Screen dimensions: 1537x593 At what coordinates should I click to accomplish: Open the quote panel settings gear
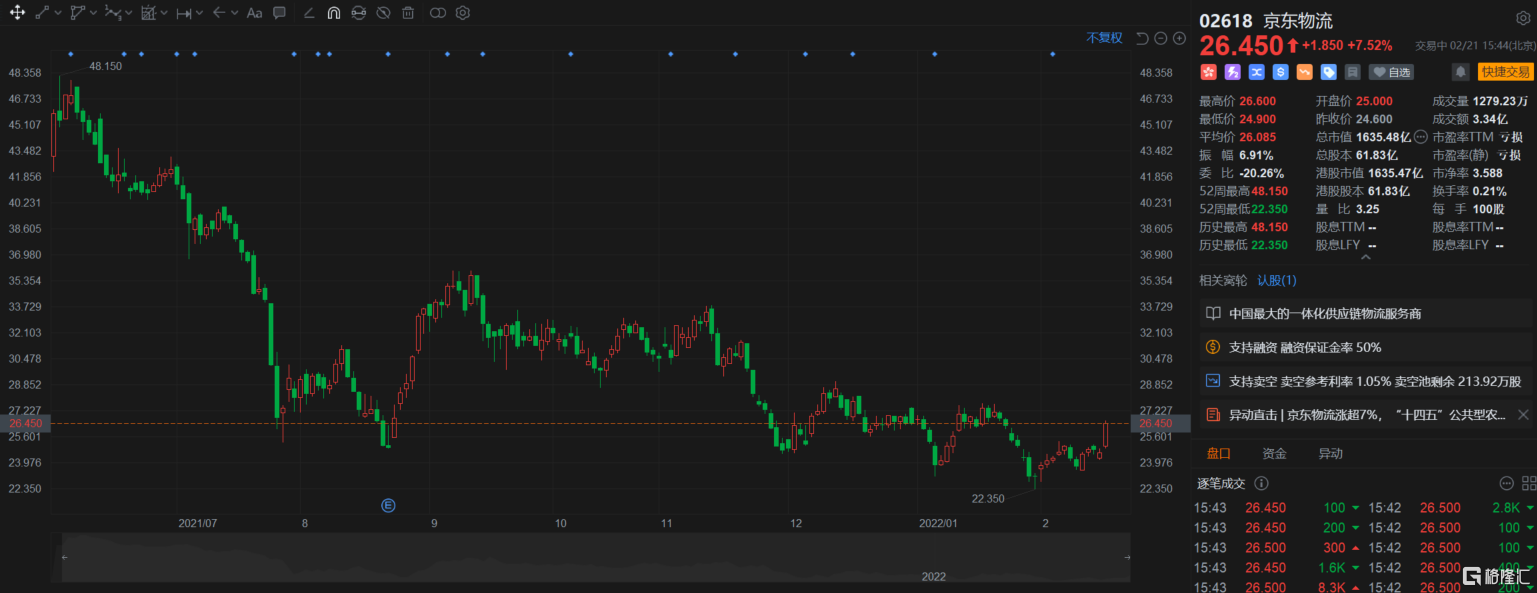tap(1522, 19)
